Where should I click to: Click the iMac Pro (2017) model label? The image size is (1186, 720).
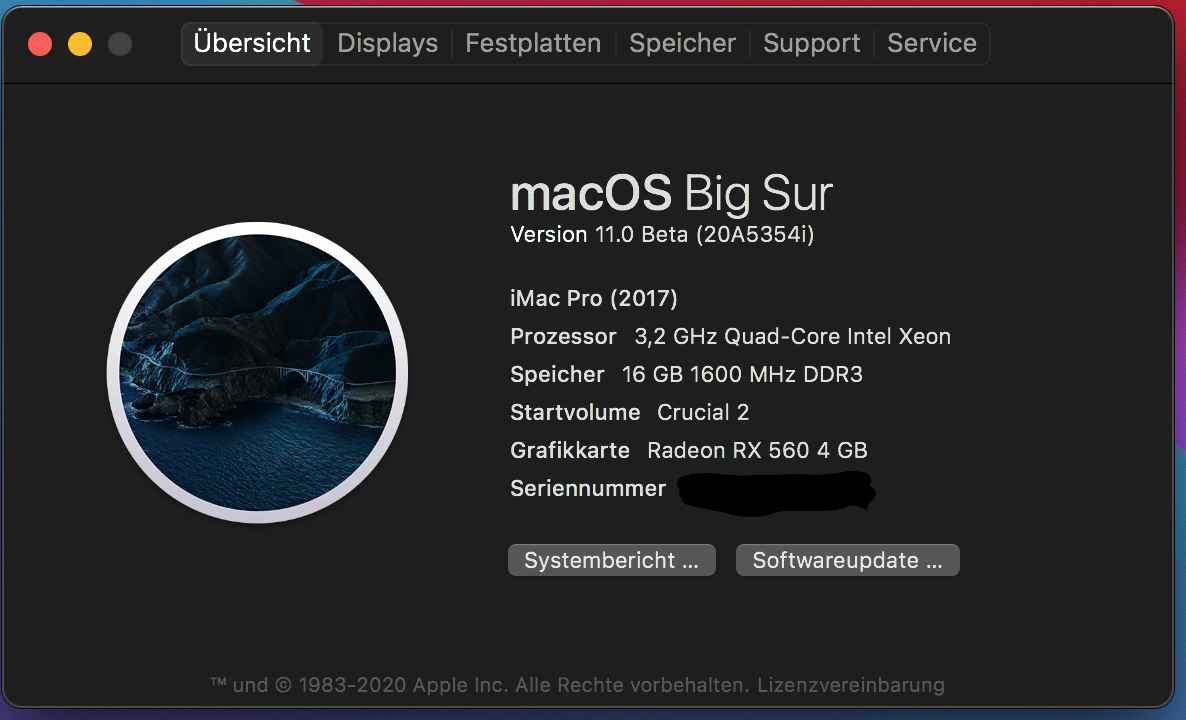click(x=594, y=298)
